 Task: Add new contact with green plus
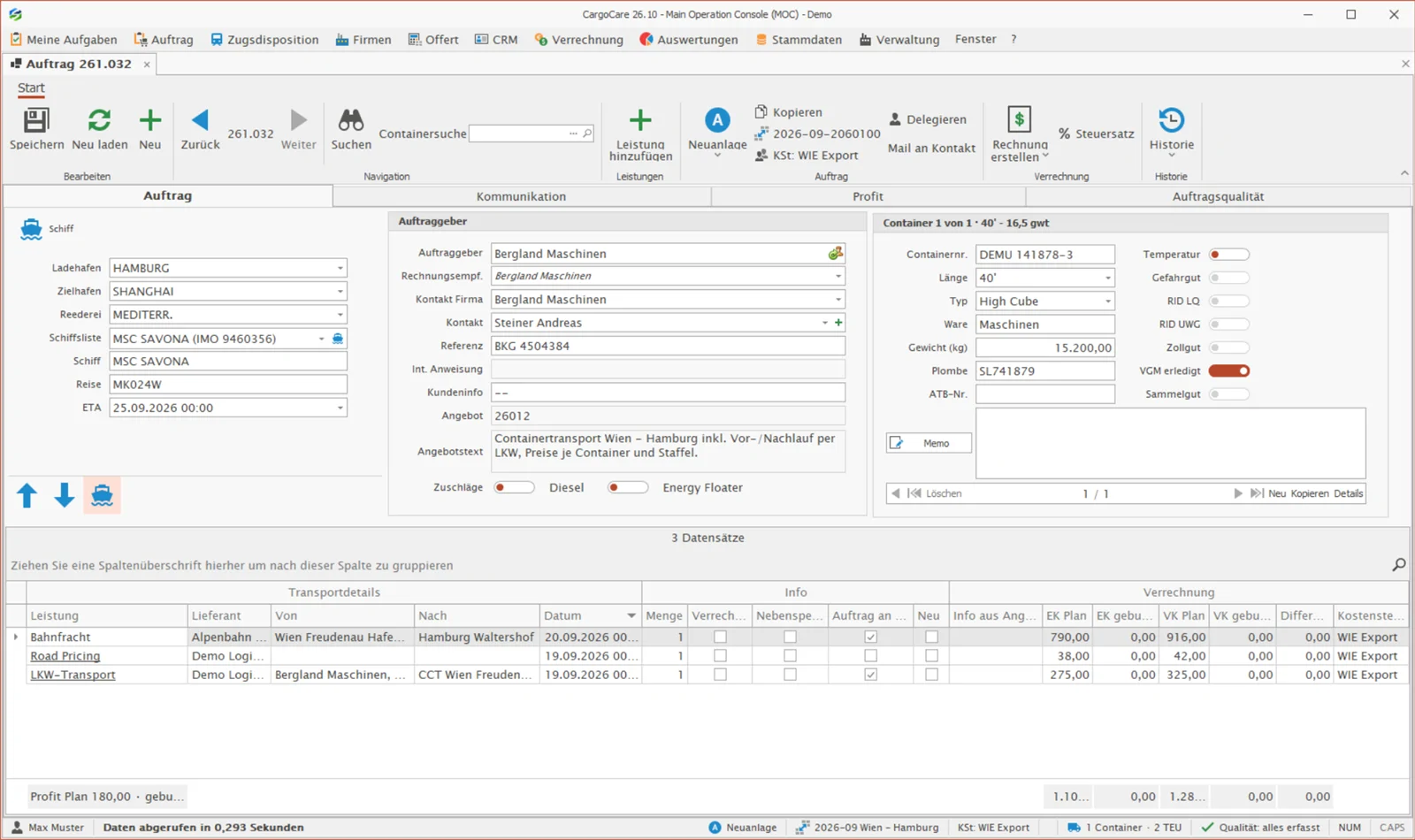tap(838, 323)
